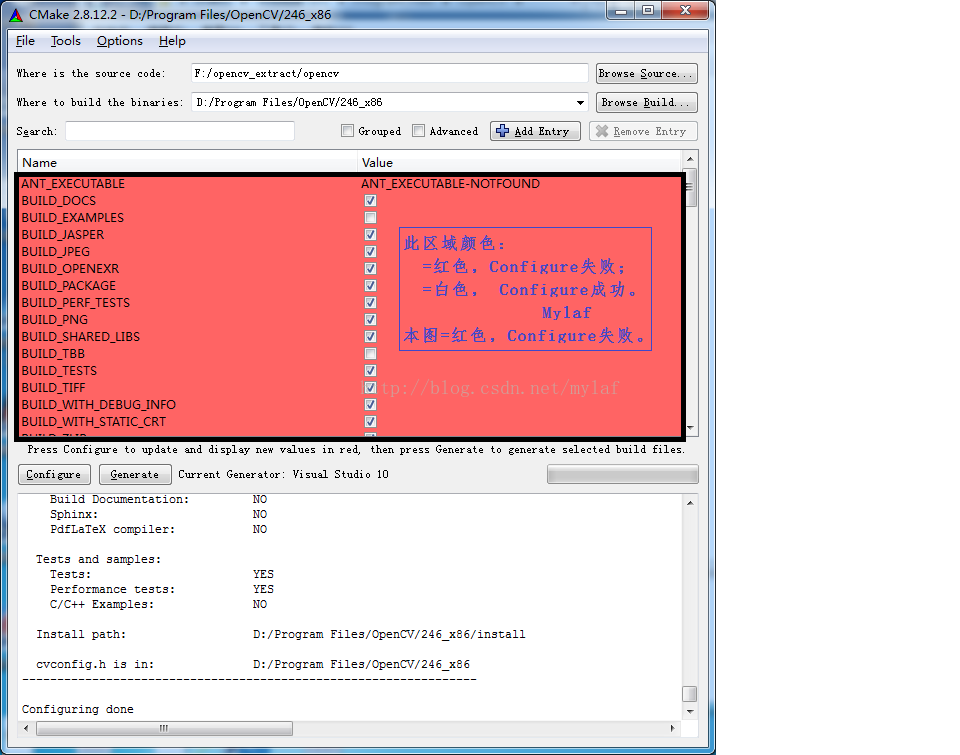Click the Generate button
960x755 pixels.
pos(135,475)
